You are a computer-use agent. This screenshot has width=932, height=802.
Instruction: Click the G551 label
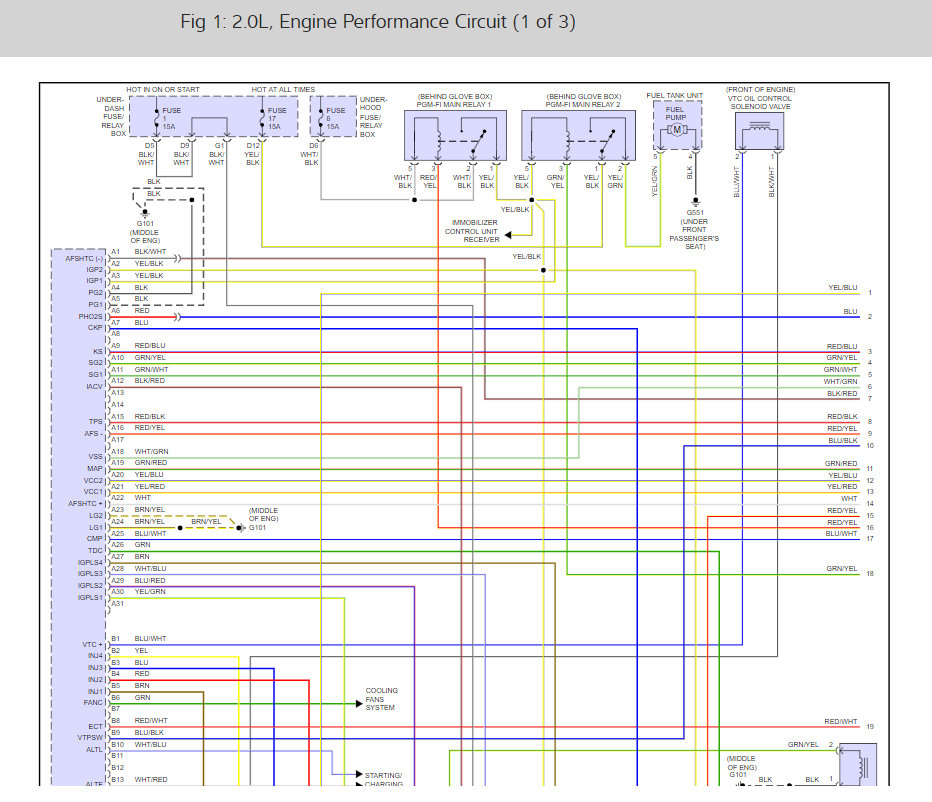[x=695, y=213]
